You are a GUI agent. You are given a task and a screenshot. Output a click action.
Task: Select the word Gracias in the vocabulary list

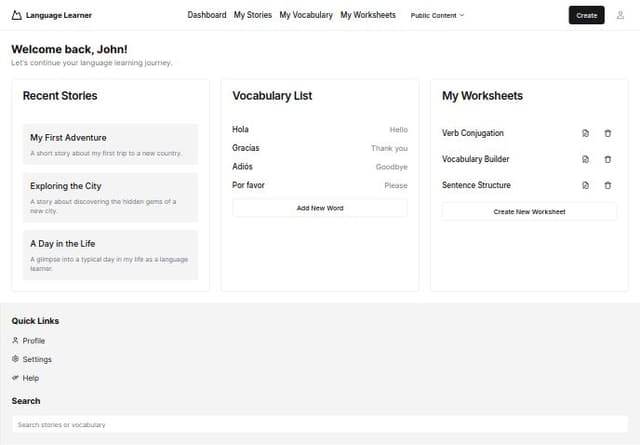[246, 148]
